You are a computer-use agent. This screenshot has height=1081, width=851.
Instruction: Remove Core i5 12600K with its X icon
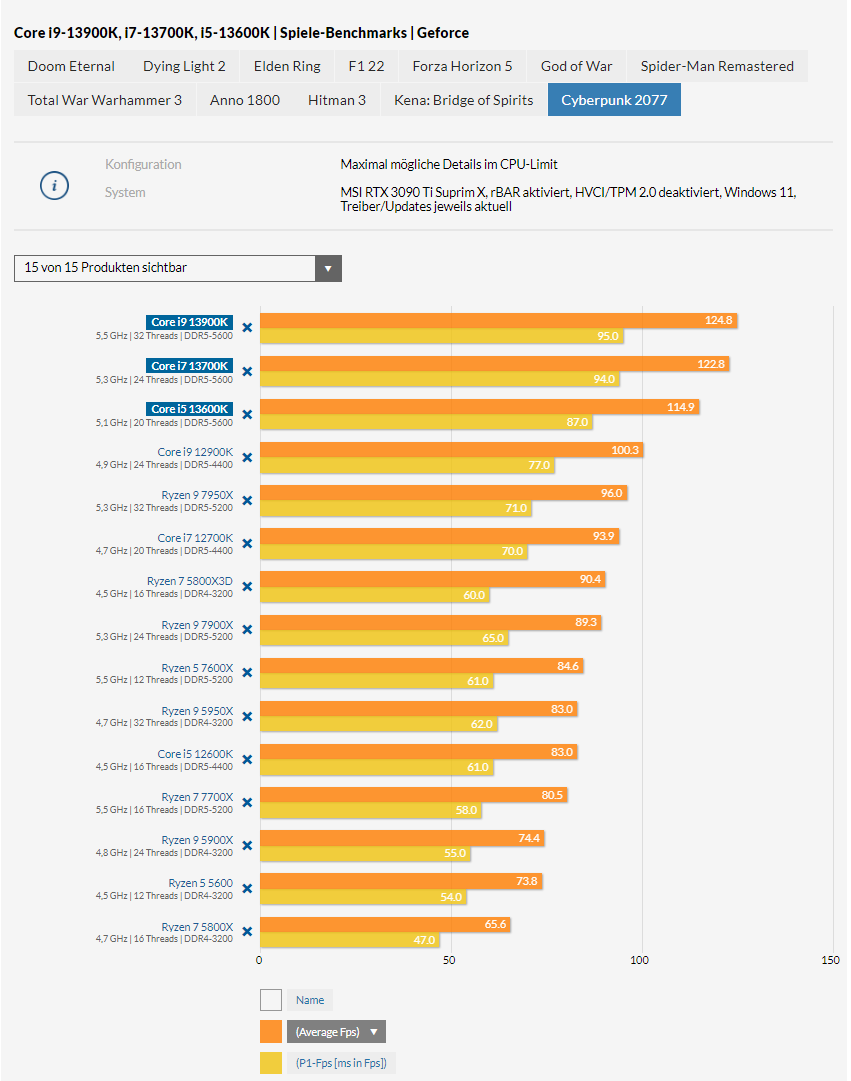(247, 759)
